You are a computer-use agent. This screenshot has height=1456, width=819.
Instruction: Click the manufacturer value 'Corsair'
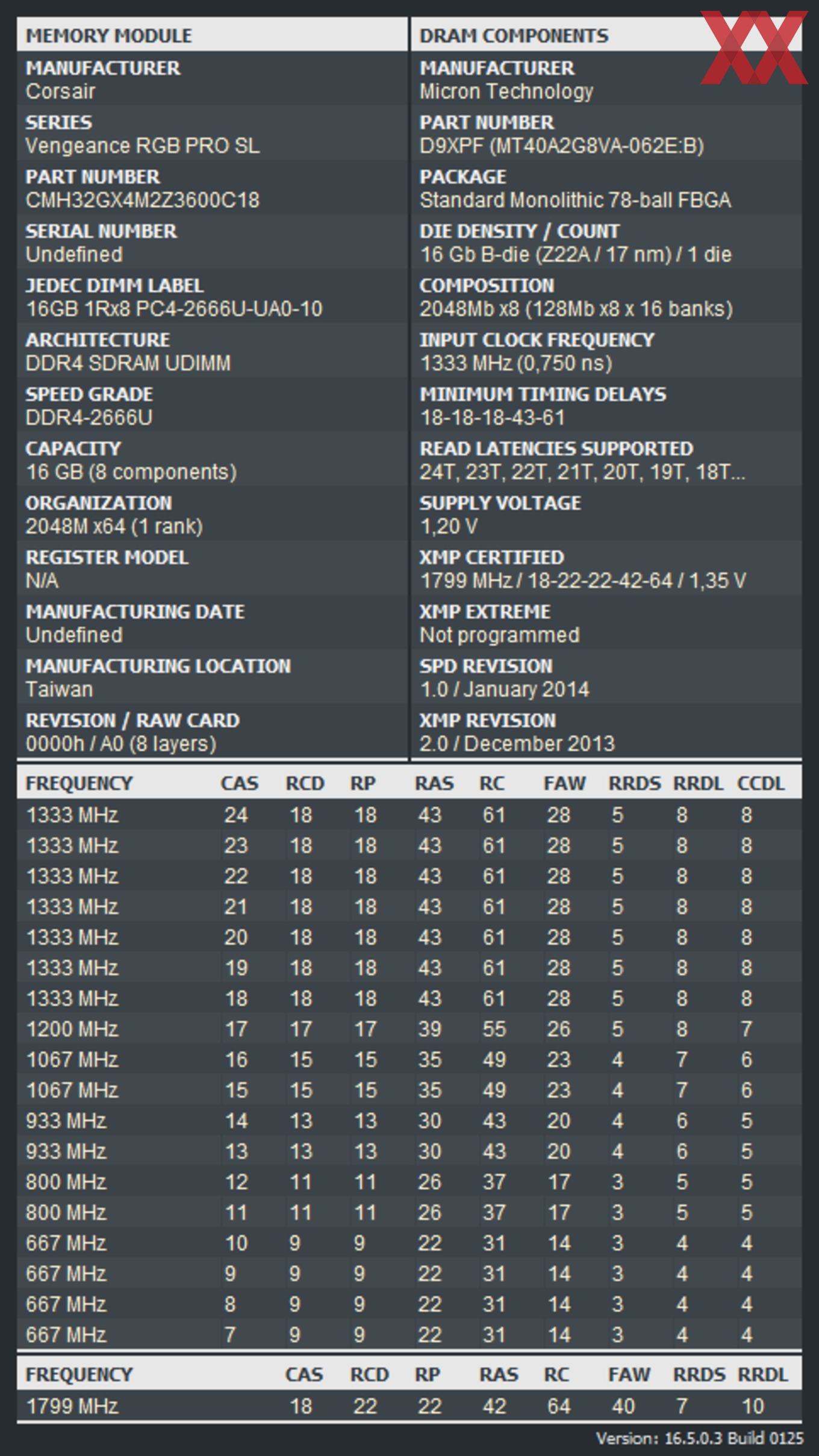coord(60,92)
